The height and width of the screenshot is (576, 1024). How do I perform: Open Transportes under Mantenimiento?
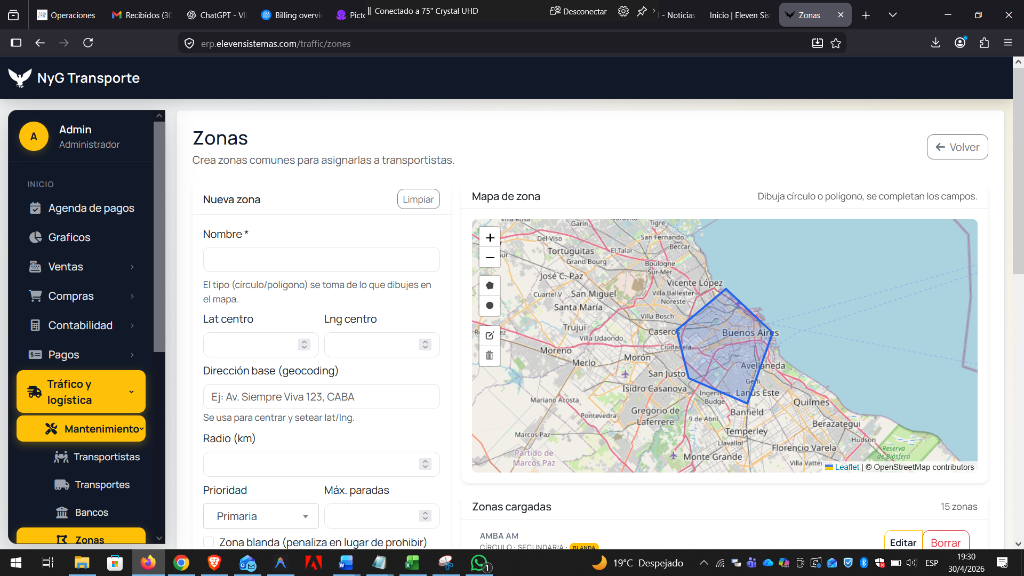(x=92, y=485)
